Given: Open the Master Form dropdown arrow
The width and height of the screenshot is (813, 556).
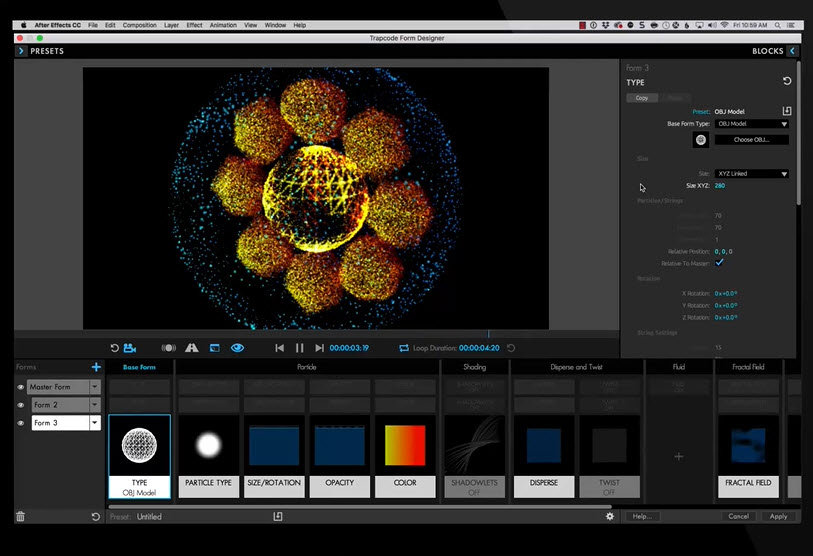Looking at the screenshot, I should click(x=95, y=386).
